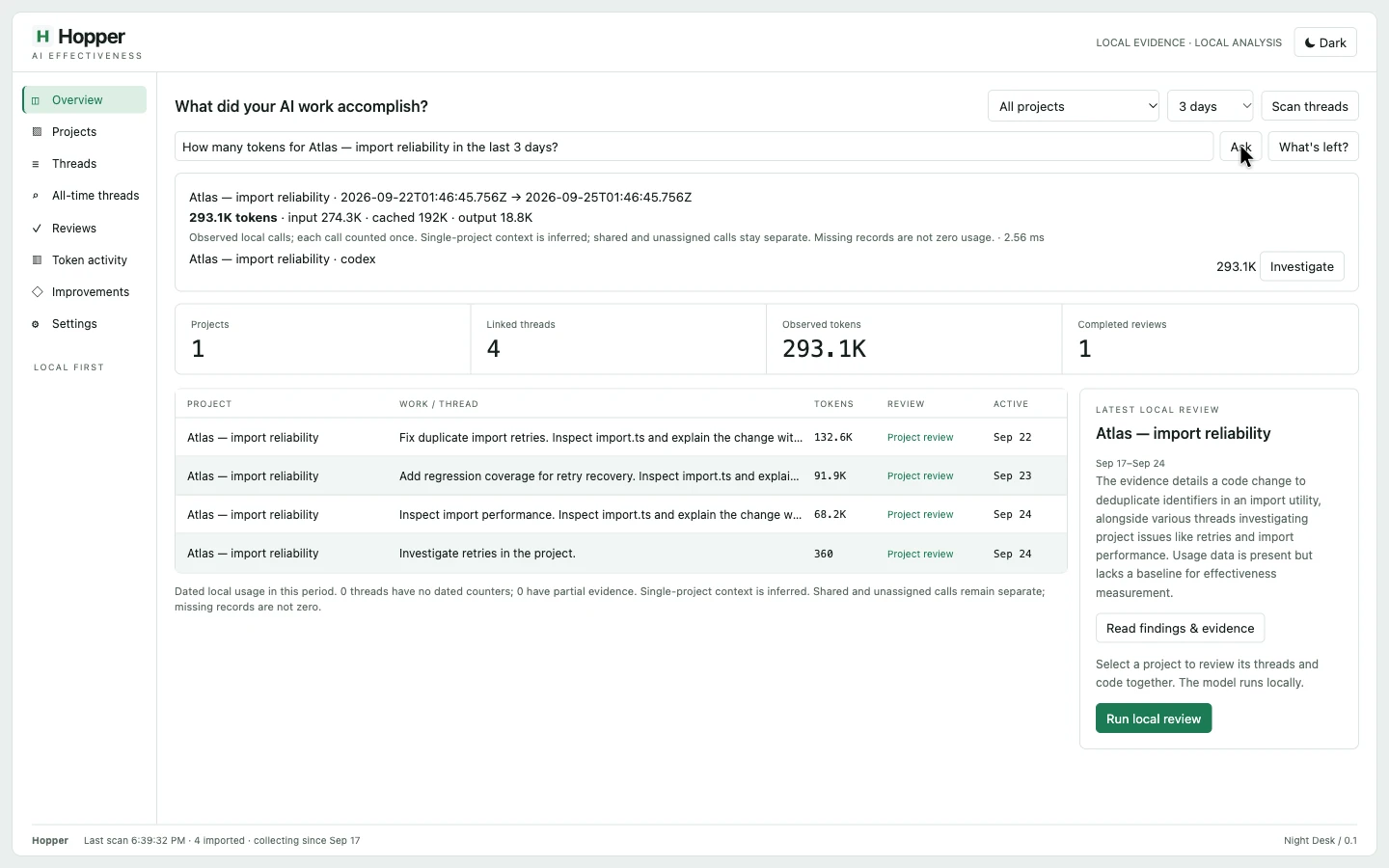Screen dimensions: 1389x868
Task: Open the Projects menu label
Action: click(74, 132)
